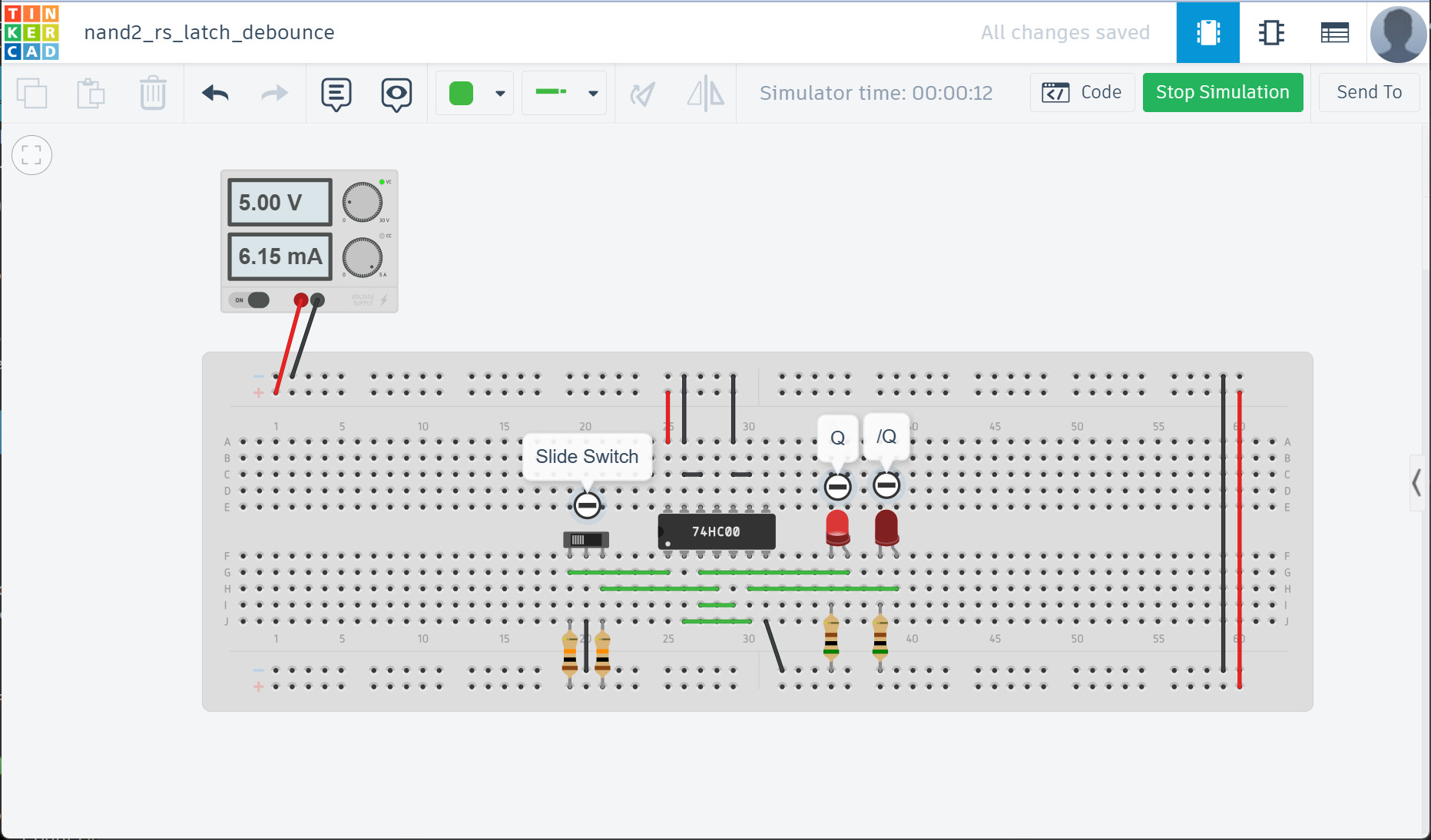Undo the last action
Viewport: 1431px width, 840px height.
[215, 93]
